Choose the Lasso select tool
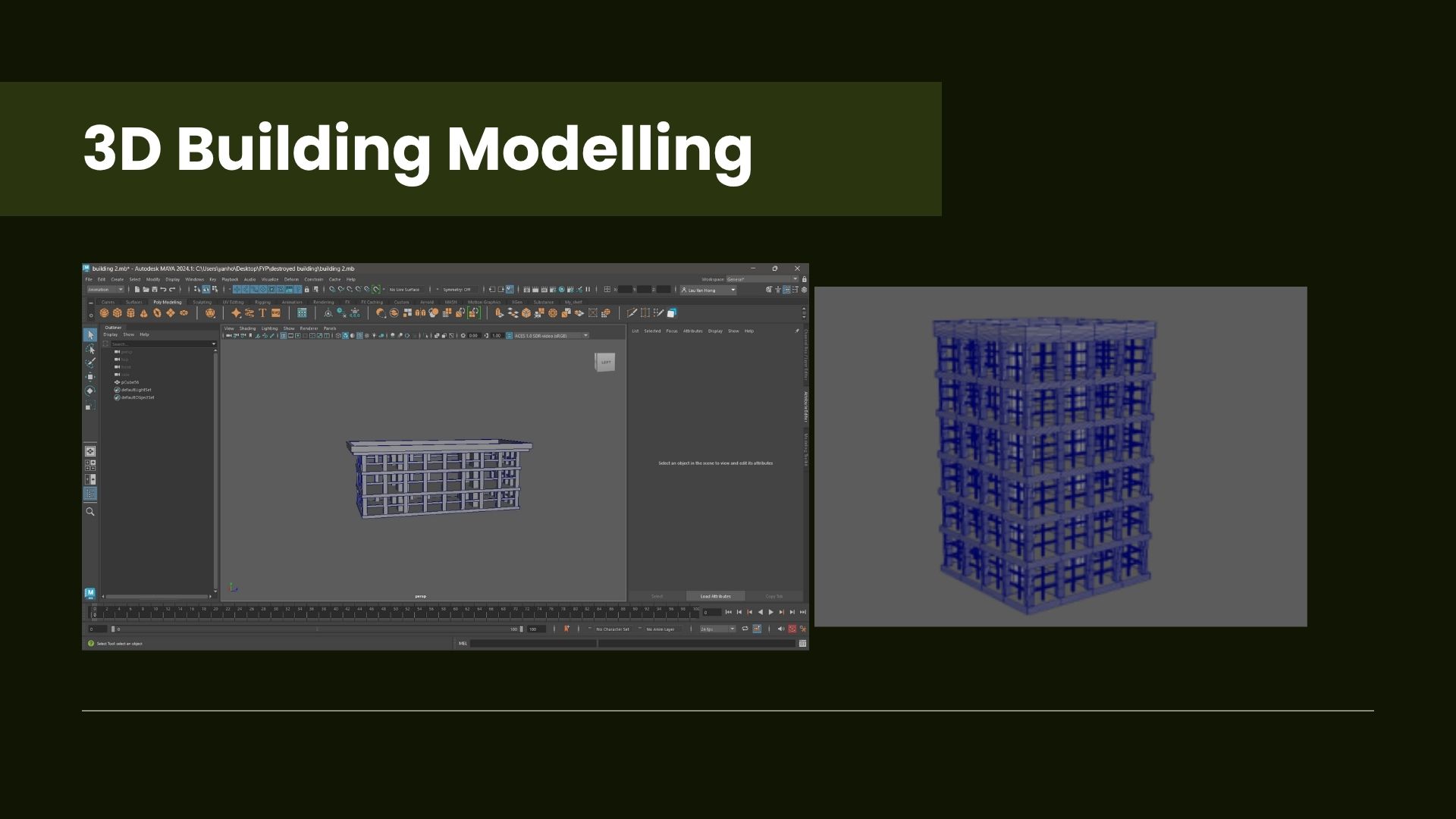 pos(90,350)
